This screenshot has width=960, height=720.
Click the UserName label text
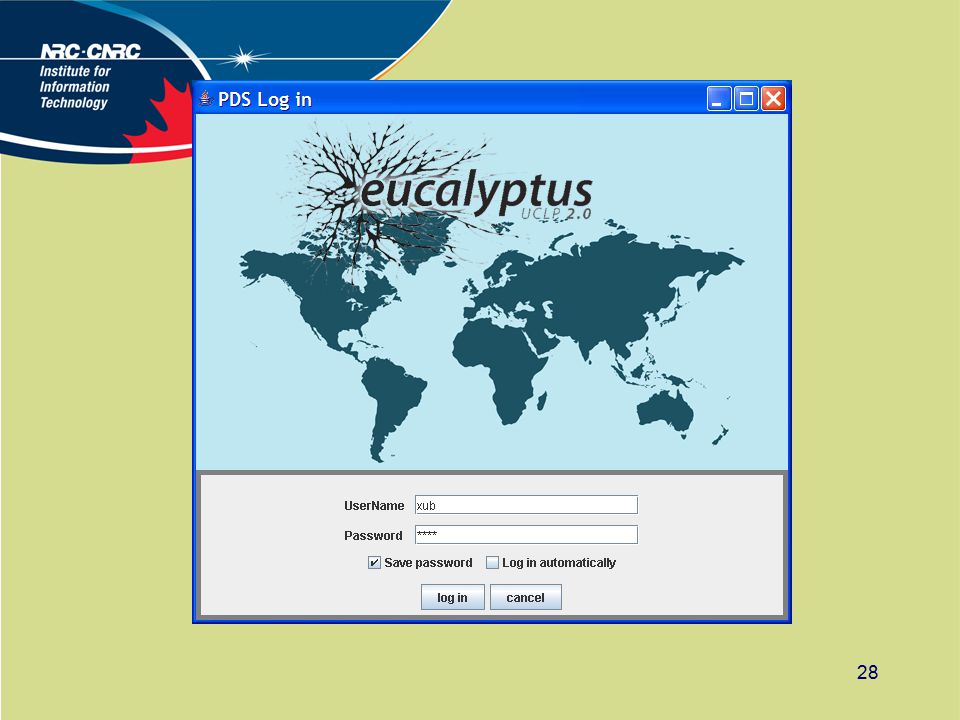374,506
